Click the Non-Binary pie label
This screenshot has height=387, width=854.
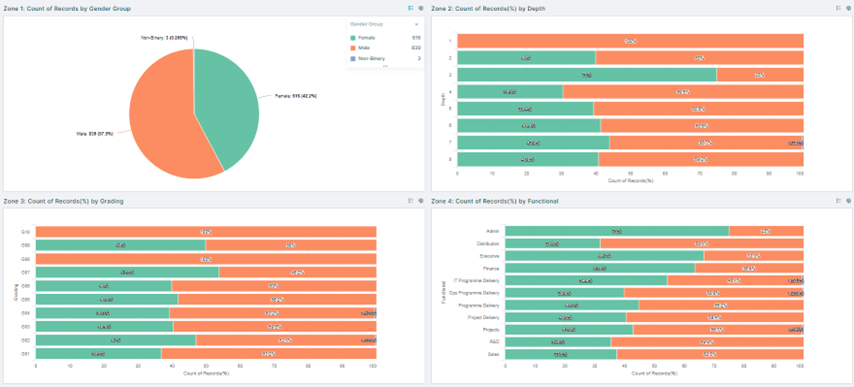164,38
